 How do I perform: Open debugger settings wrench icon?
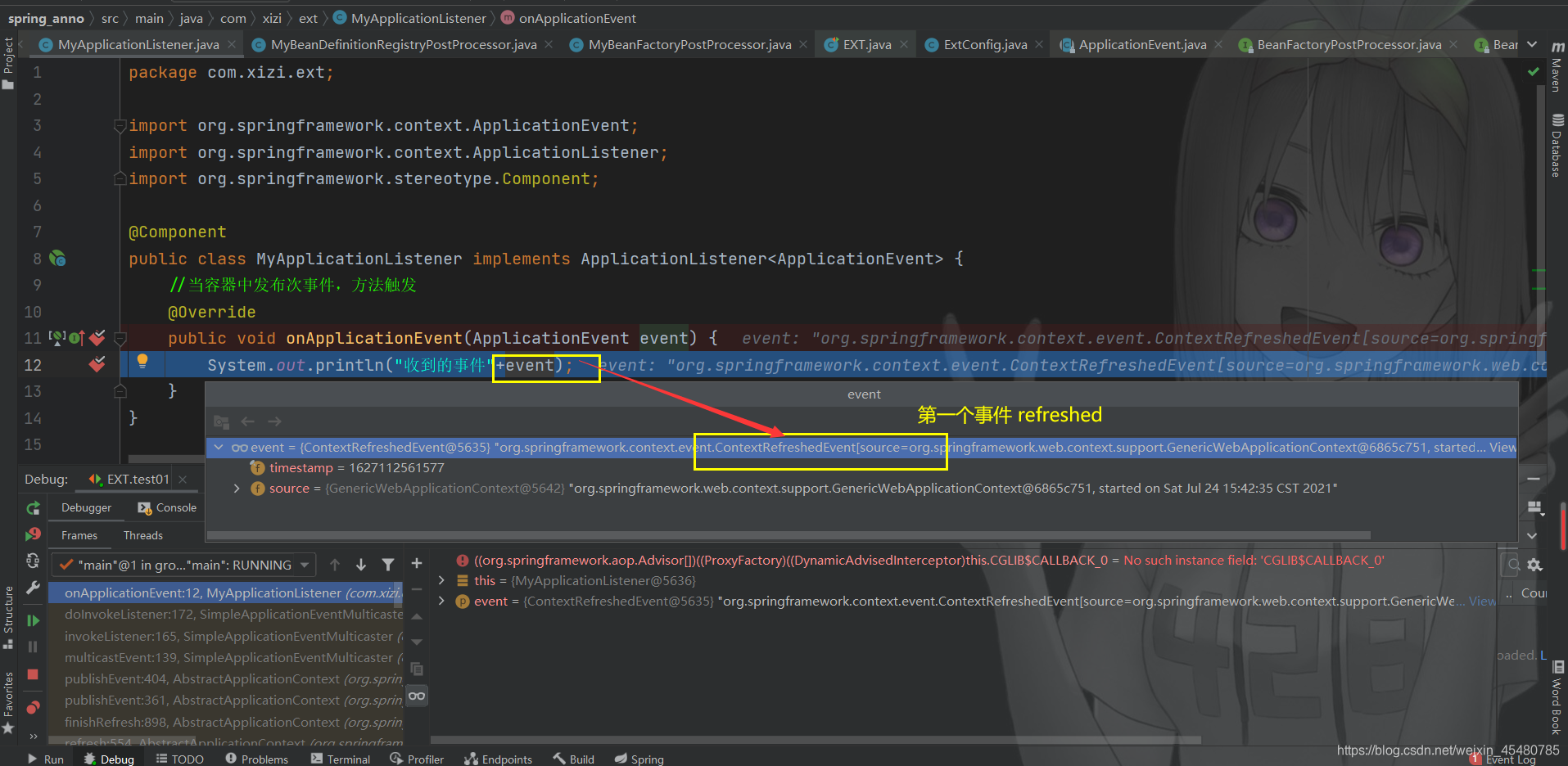(x=33, y=588)
